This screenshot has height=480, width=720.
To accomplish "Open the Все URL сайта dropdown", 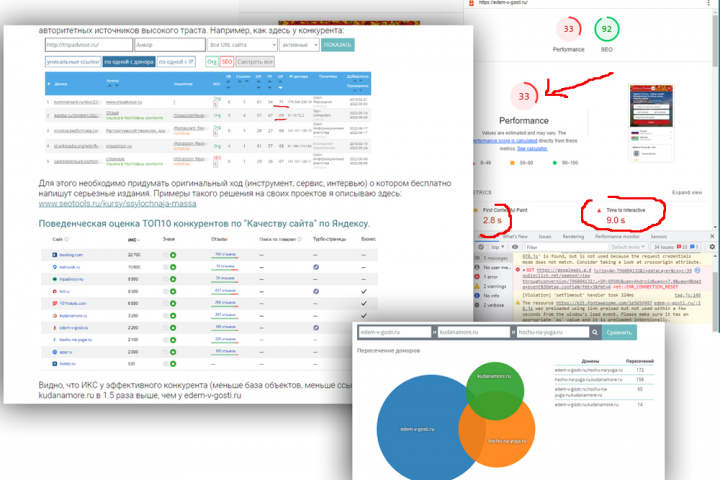I will point(242,45).
